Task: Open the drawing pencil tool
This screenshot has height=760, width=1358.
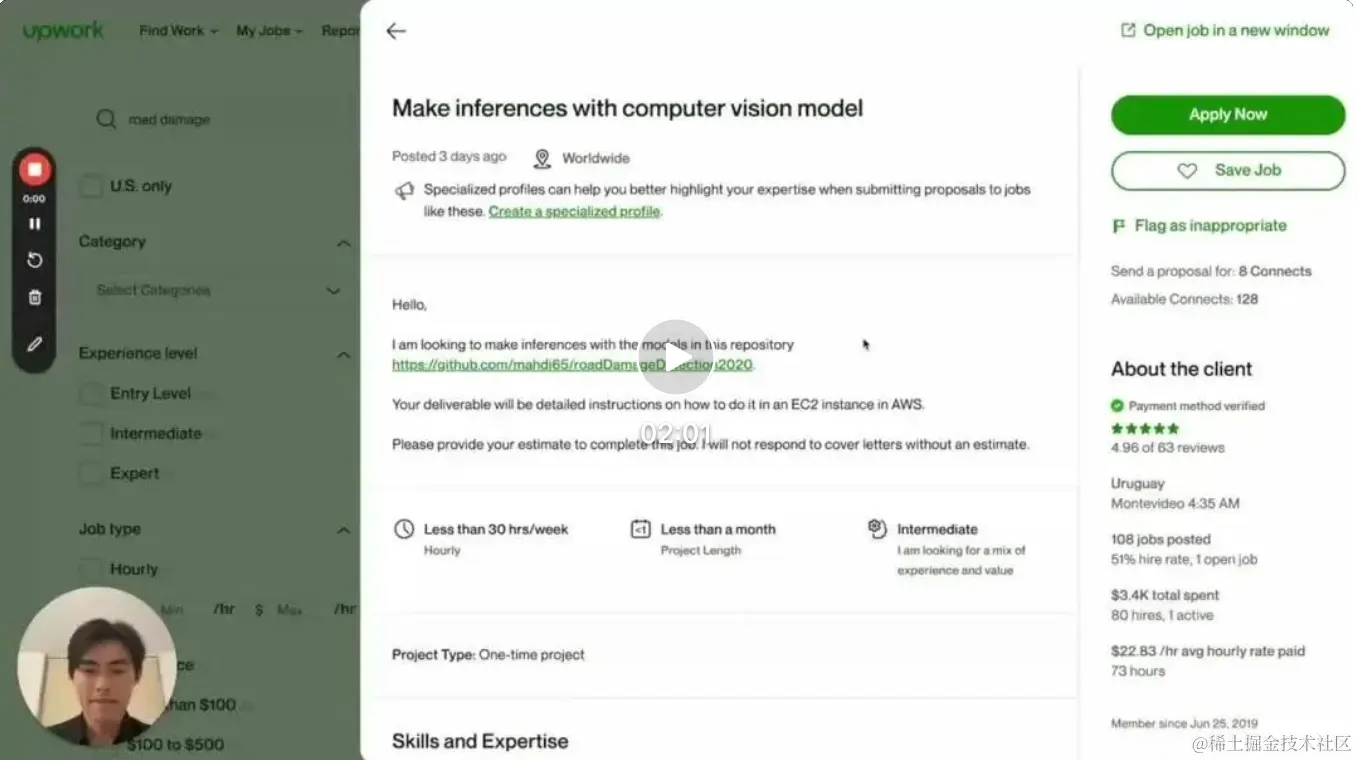Action: [x=35, y=344]
